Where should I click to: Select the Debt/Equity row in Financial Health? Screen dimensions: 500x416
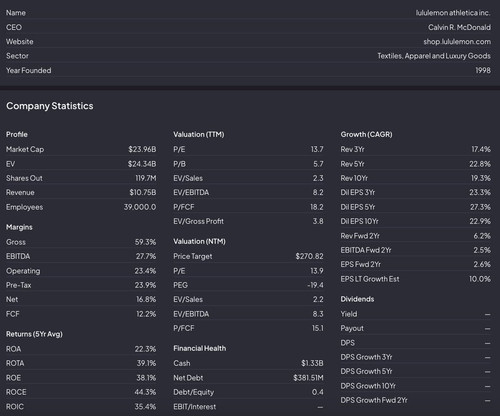coord(248,392)
